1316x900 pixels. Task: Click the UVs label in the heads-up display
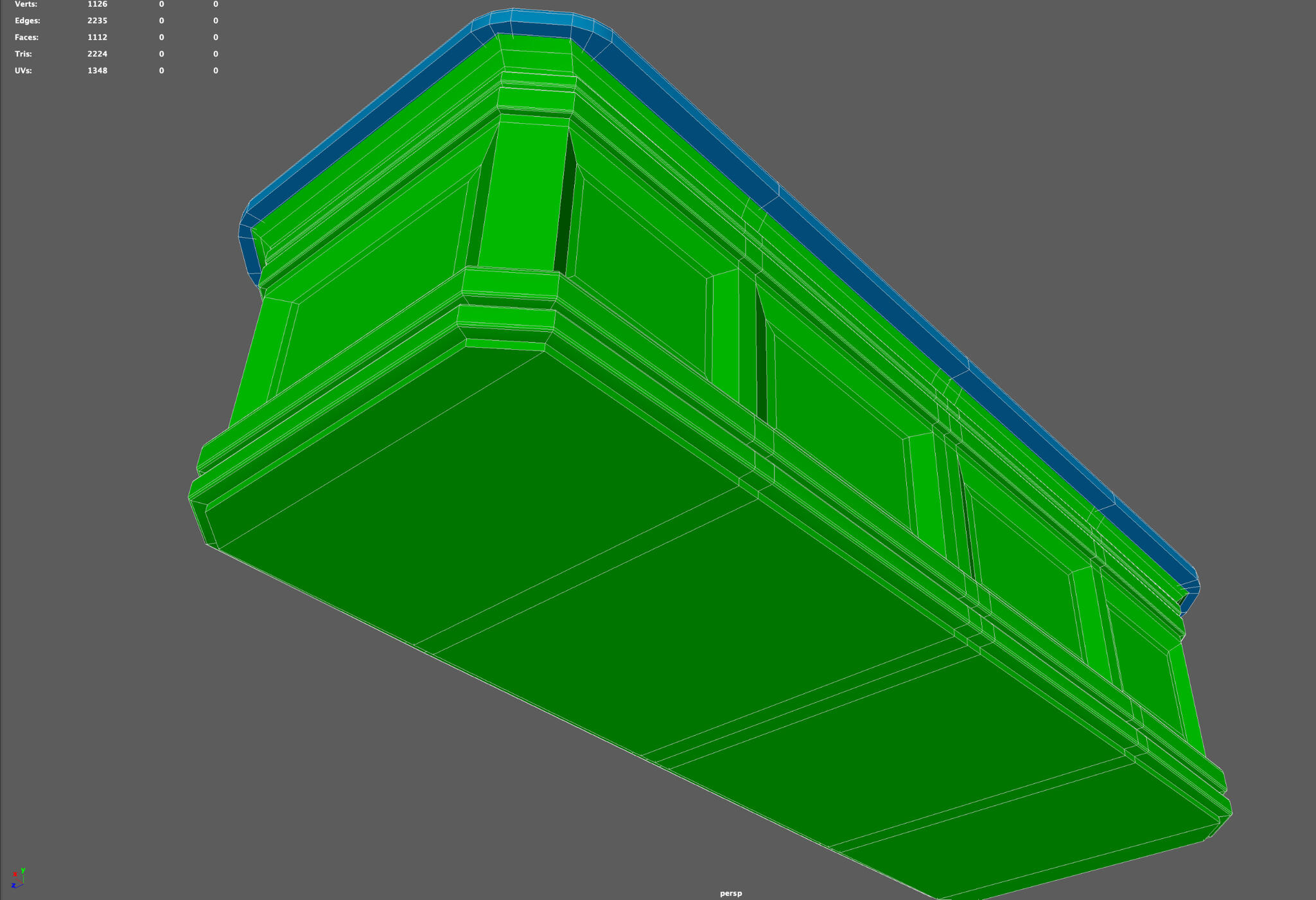click(x=22, y=71)
